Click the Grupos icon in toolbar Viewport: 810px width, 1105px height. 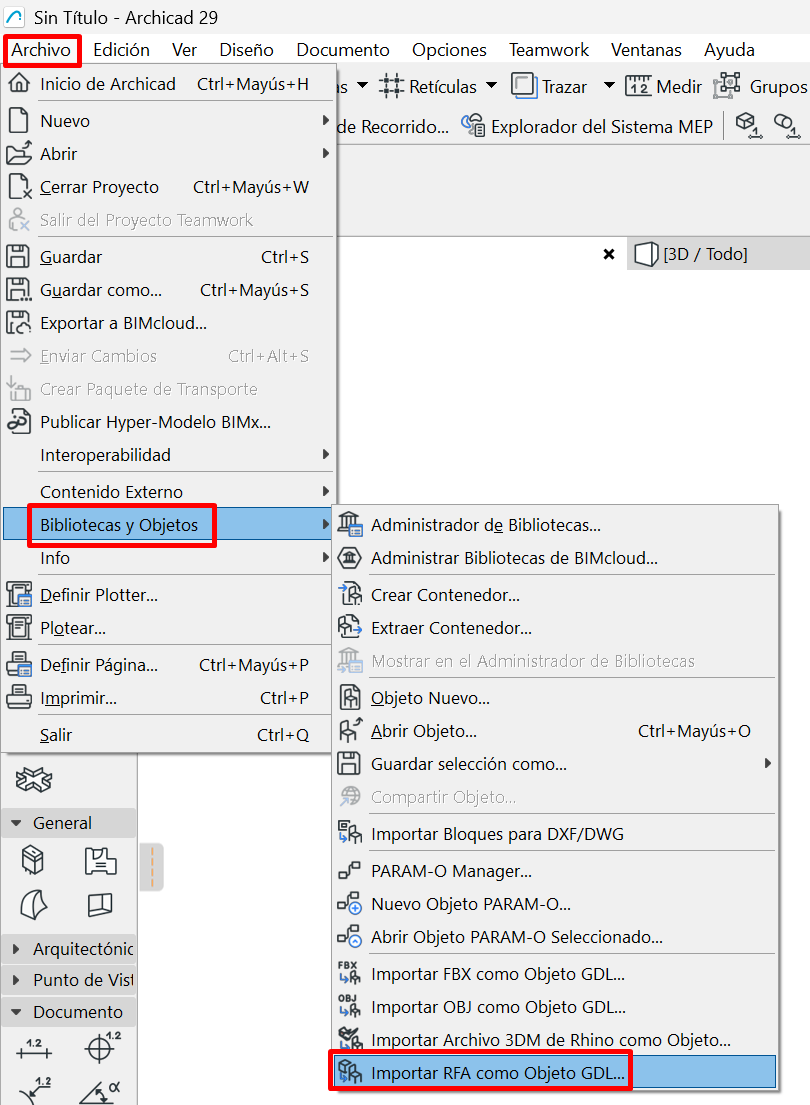727,87
